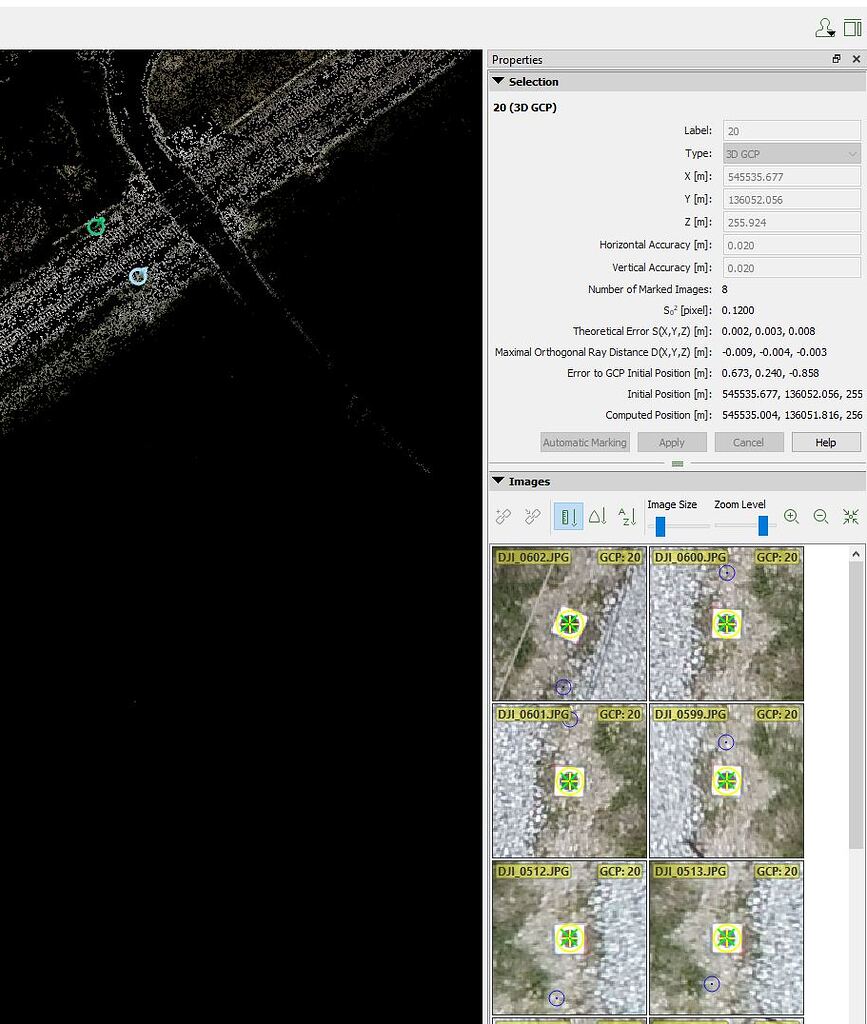Screen dimensions: 867x1024
Task: Select the link images chain icon
Action: click(x=504, y=516)
